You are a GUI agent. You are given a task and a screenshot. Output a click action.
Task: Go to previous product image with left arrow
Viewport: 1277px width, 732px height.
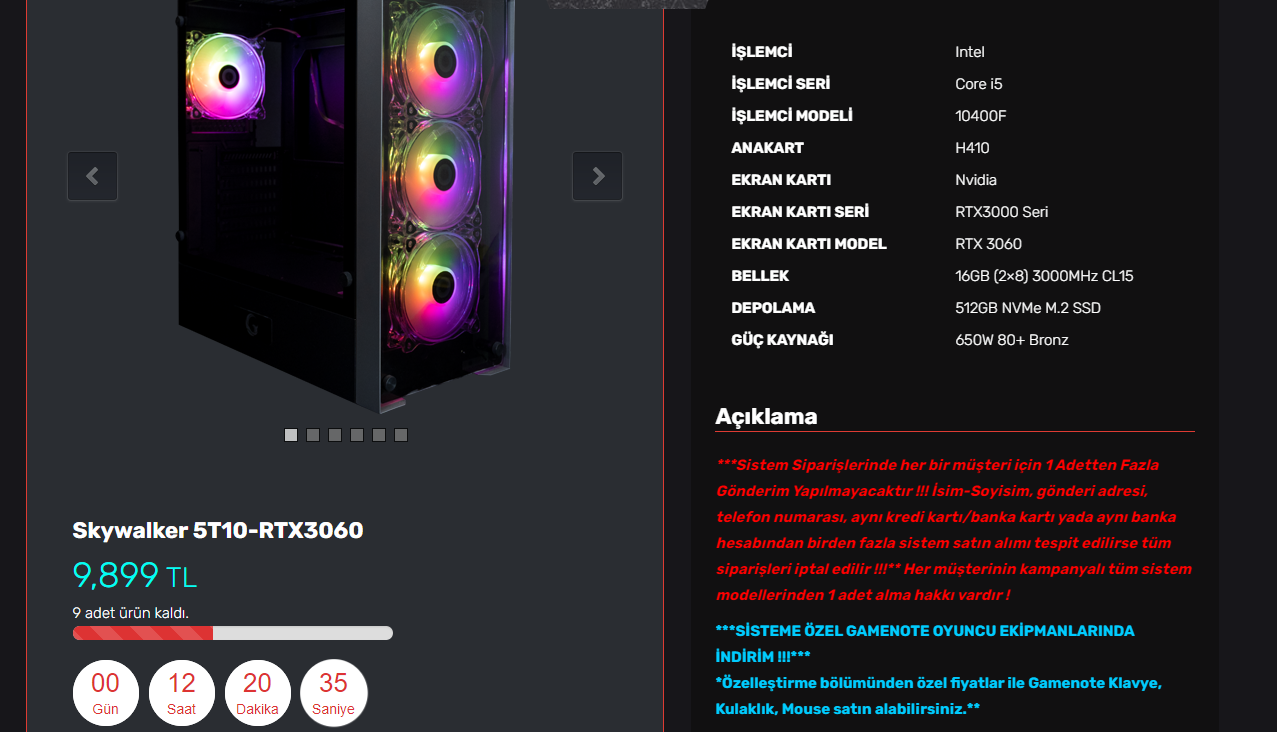point(92,176)
